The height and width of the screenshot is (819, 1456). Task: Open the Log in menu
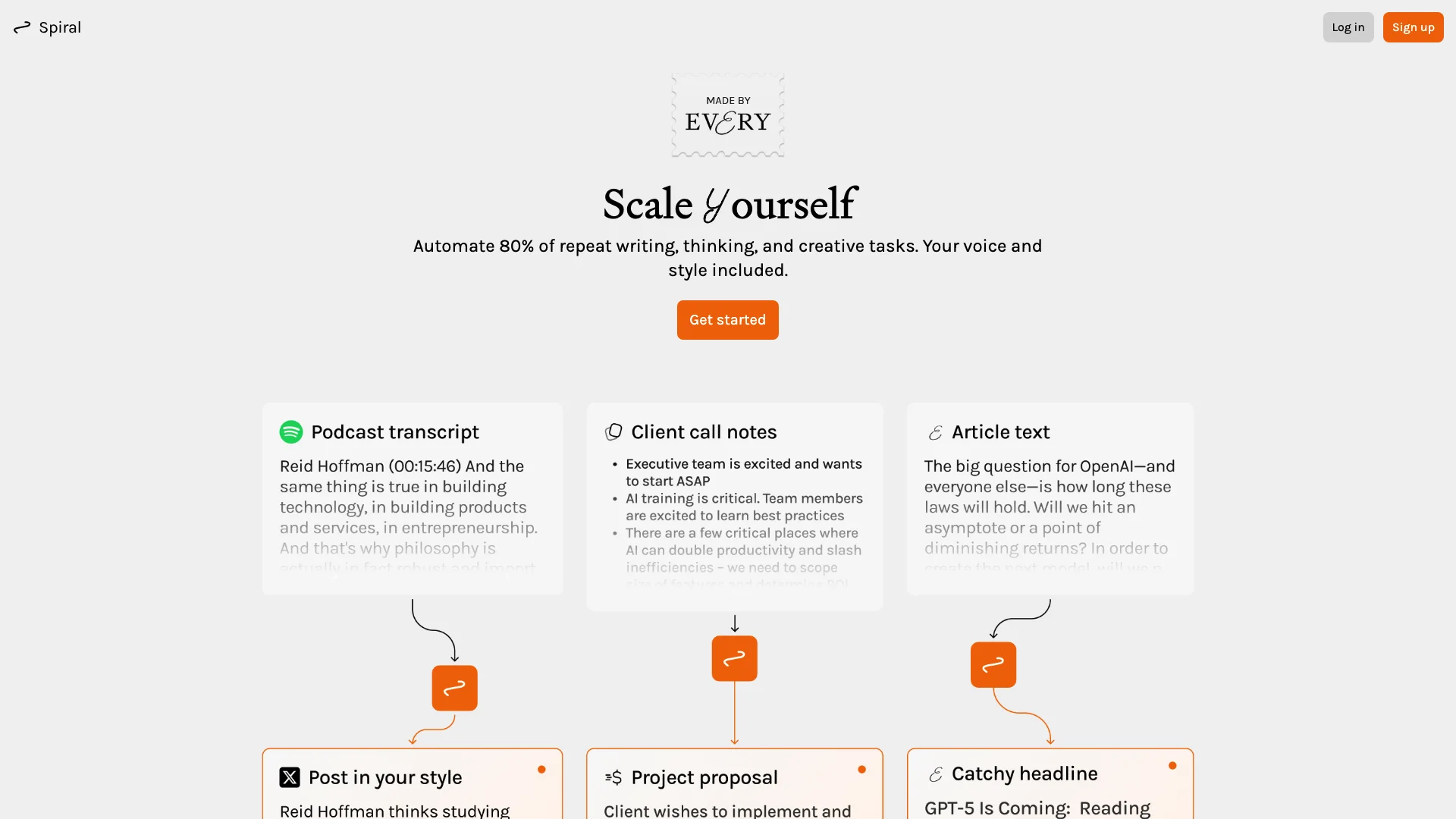tap(1348, 27)
